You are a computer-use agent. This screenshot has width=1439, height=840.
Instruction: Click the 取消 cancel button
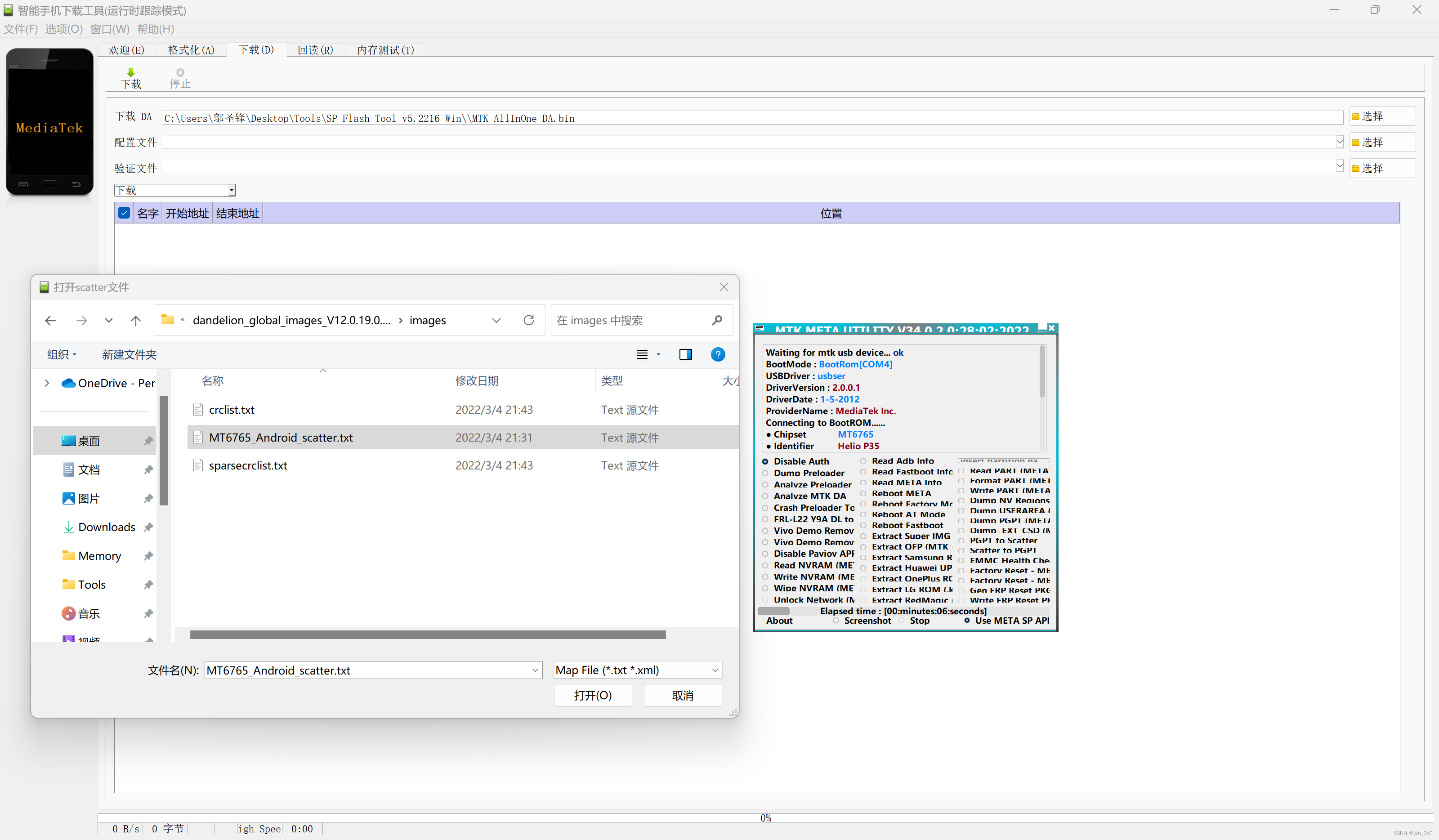pyautogui.click(x=683, y=696)
